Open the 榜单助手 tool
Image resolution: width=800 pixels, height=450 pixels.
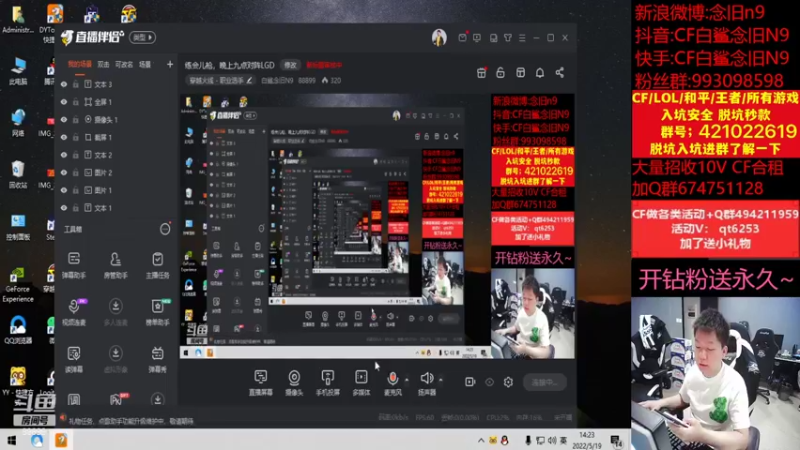158,311
